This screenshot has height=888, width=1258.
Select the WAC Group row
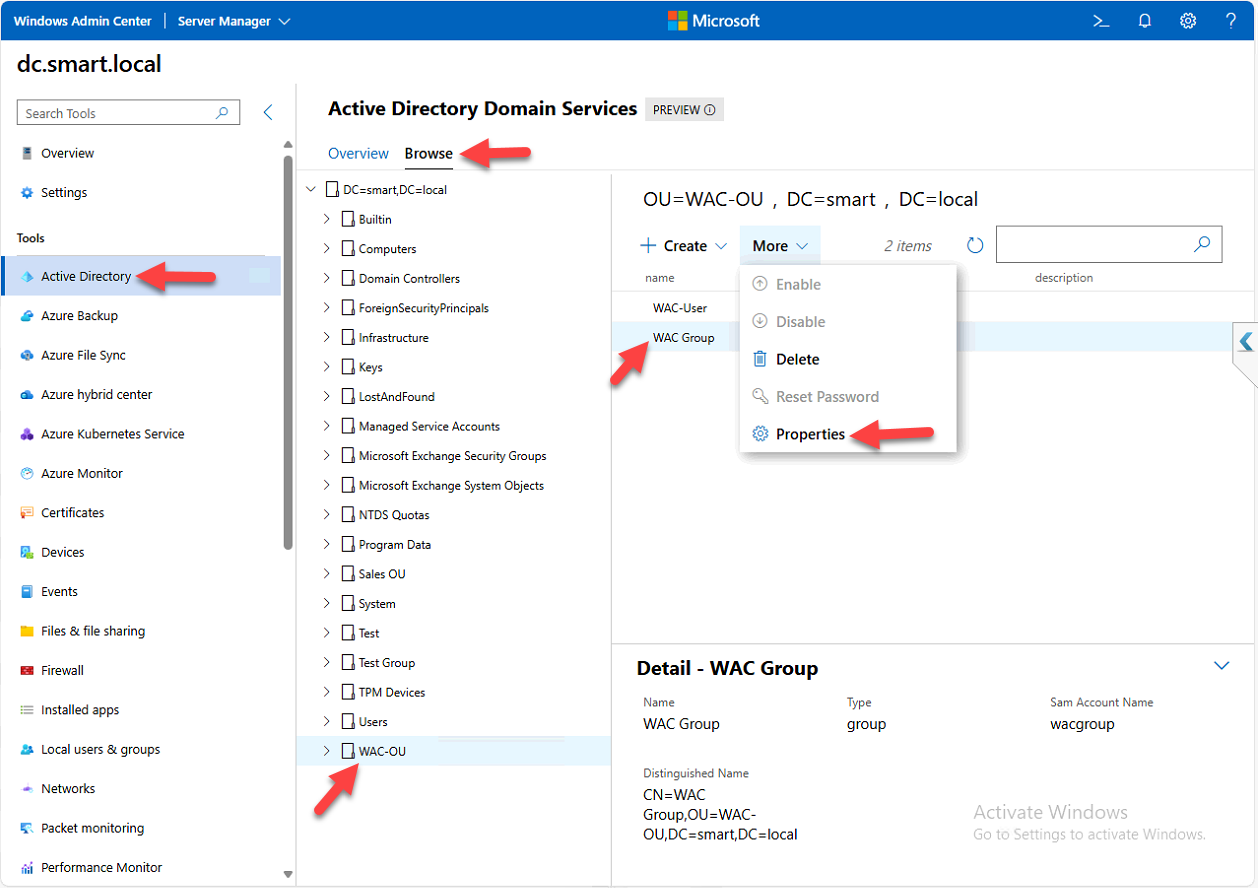pyautogui.click(x=683, y=338)
